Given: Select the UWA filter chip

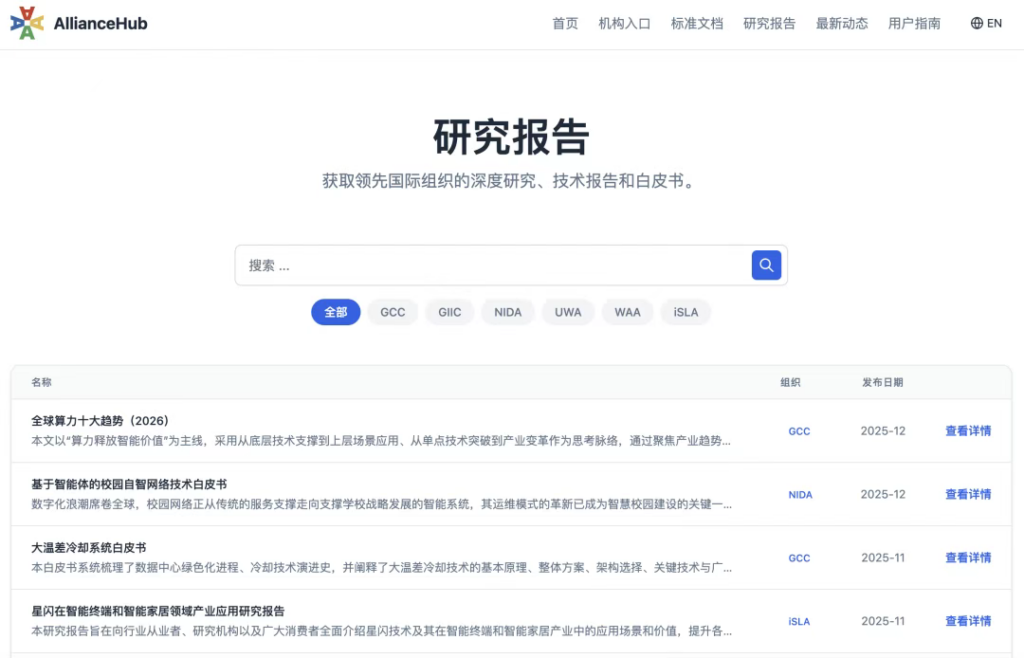Looking at the screenshot, I should [x=568, y=312].
